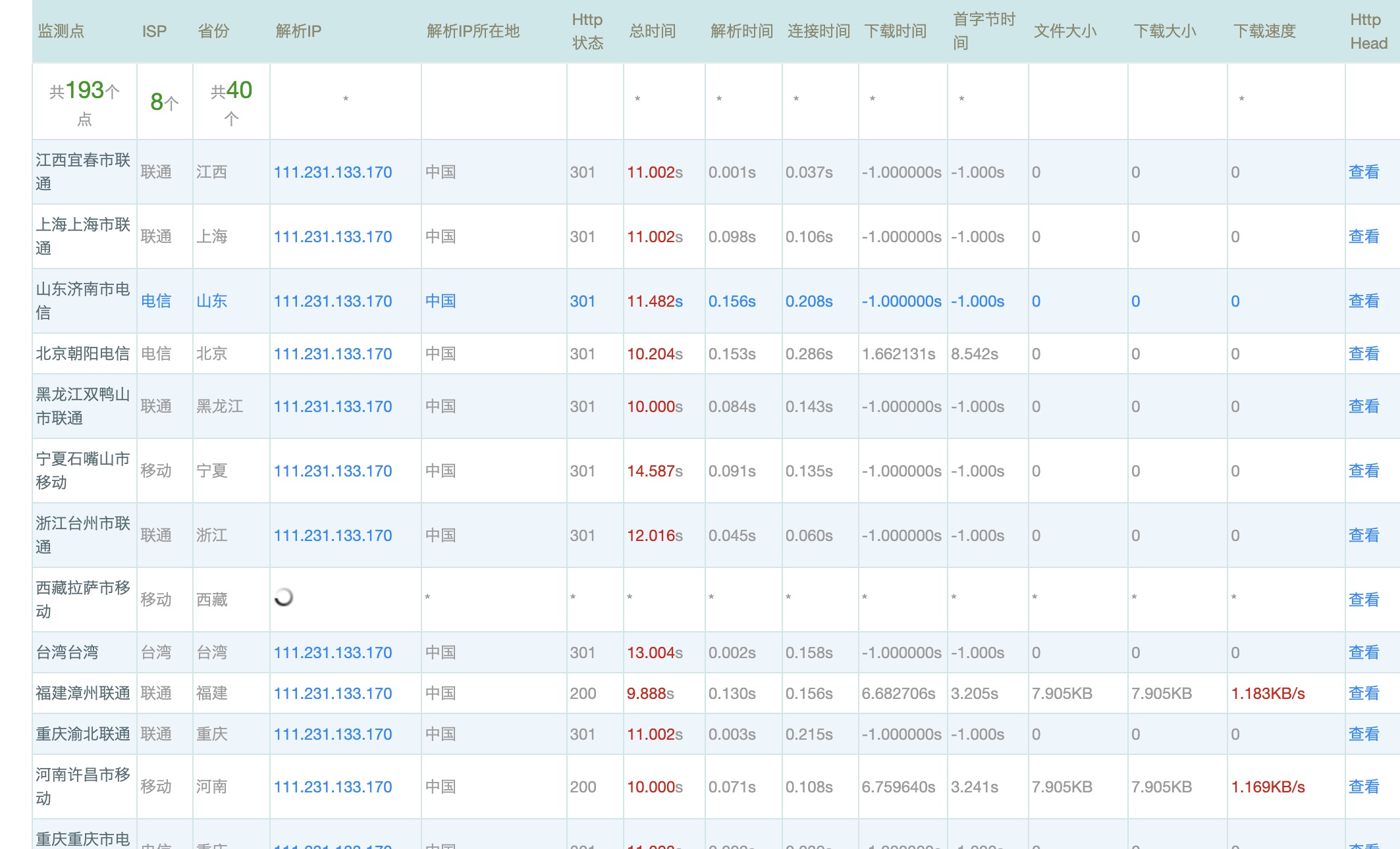1400x849 pixels.
Task: Open 查看 link for 江西宜春市联通 row
Action: coord(1364,172)
